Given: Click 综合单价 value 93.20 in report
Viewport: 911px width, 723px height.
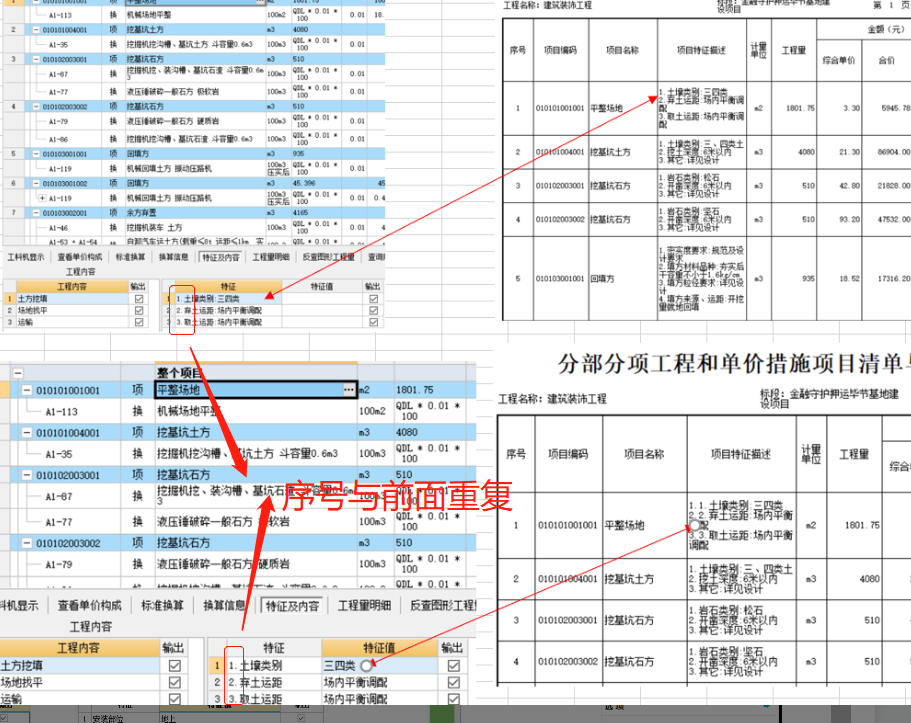Looking at the screenshot, I should point(849,220).
